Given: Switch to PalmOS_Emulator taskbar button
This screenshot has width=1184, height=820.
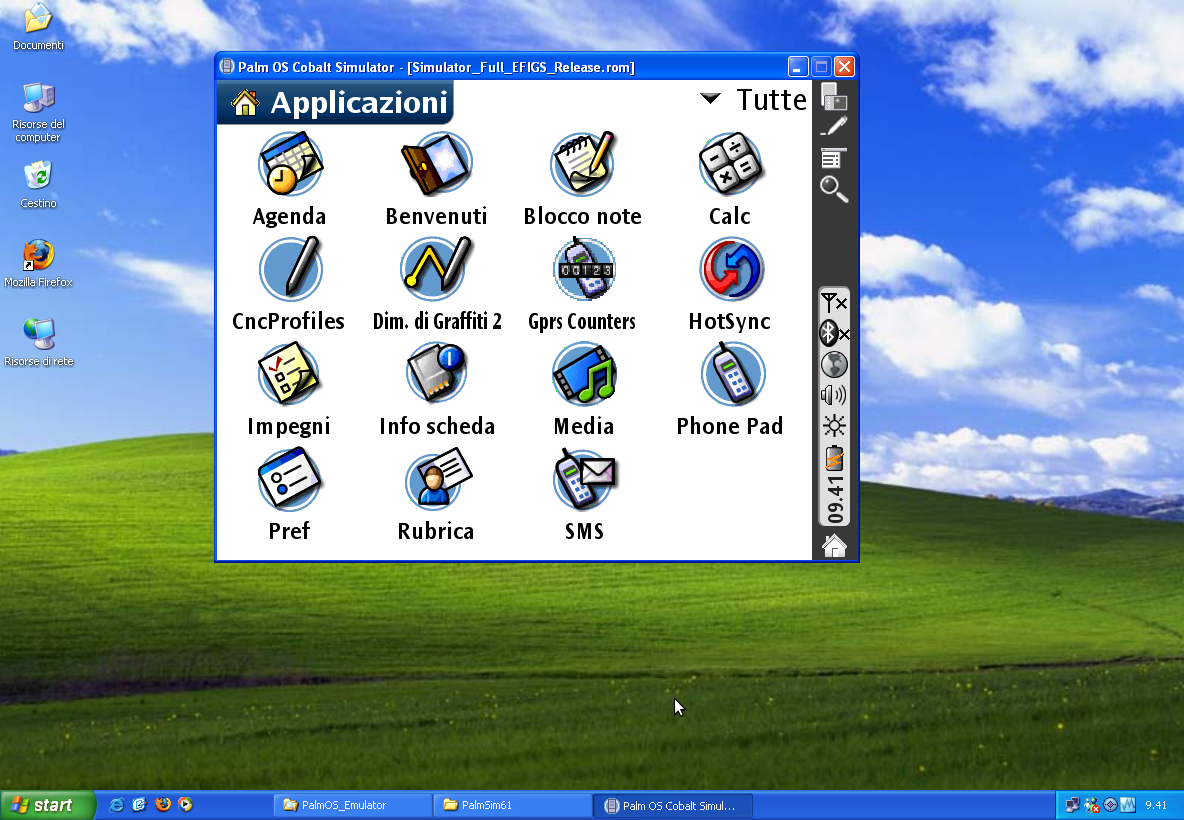Looking at the screenshot, I should click(353, 805).
